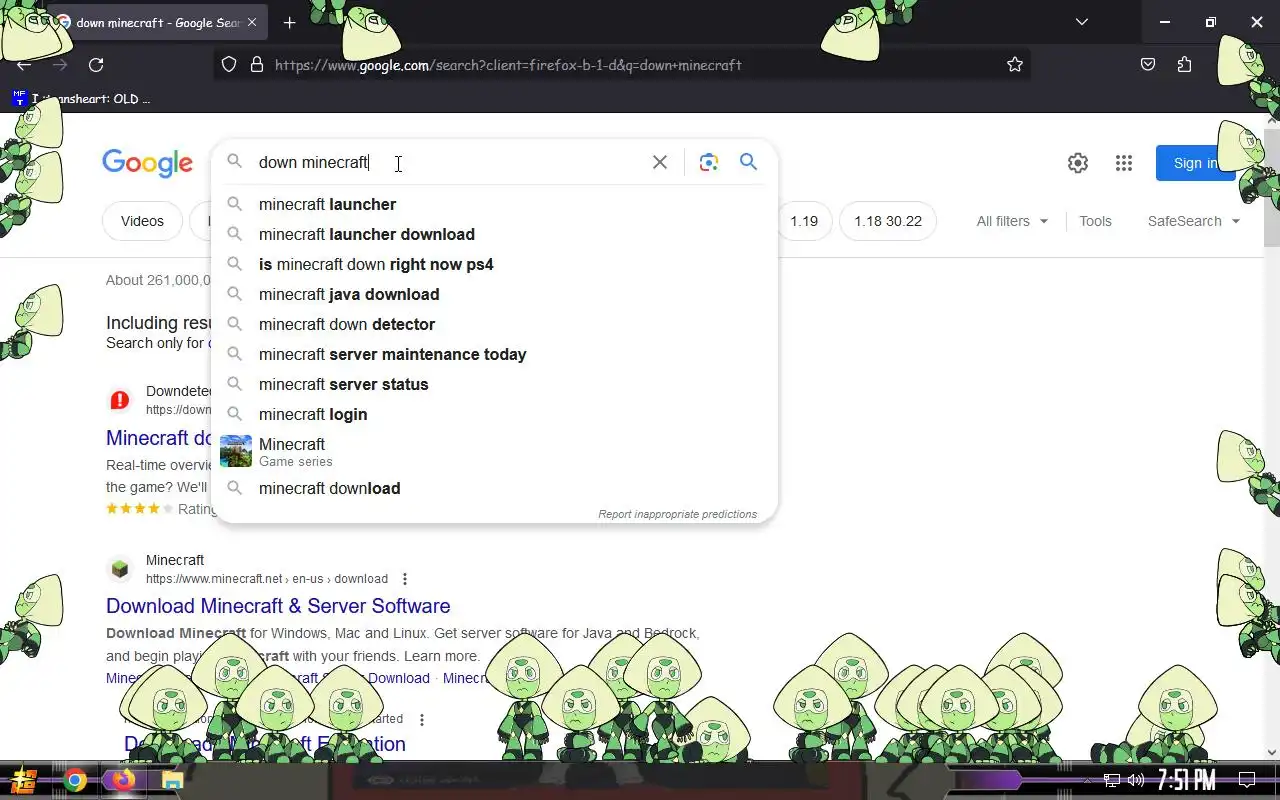Image resolution: width=1280 pixels, height=800 pixels.
Task: Launch Chrome from the taskbar
Action: coord(75,780)
